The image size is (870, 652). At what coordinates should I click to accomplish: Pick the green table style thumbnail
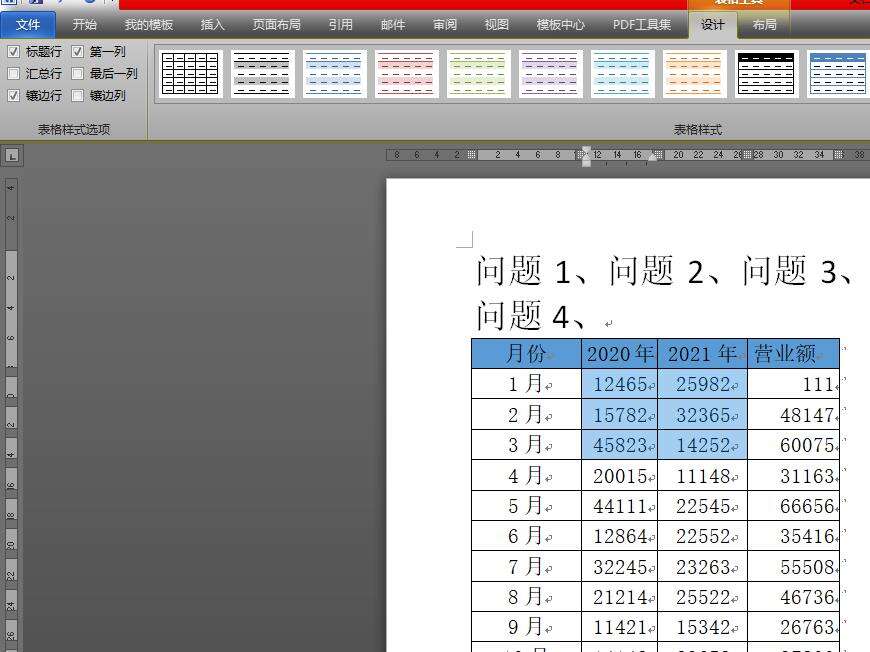[x=478, y=74]
